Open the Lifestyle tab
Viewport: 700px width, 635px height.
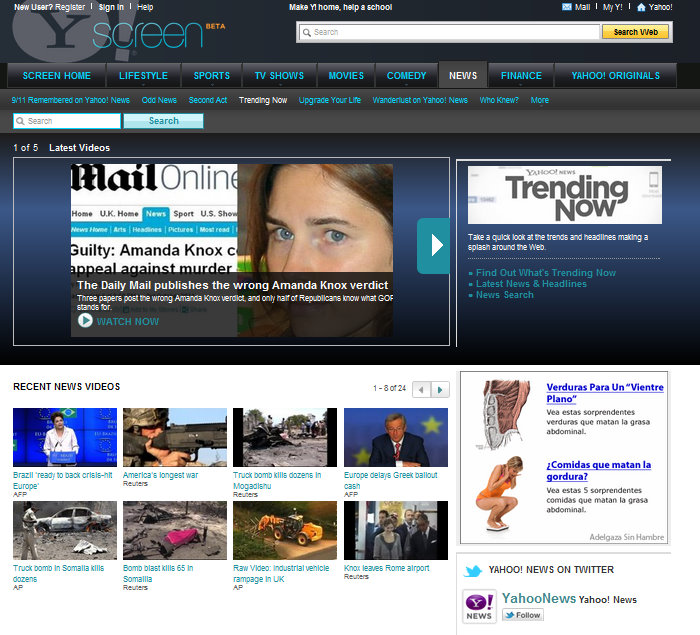tap(143, 75)
